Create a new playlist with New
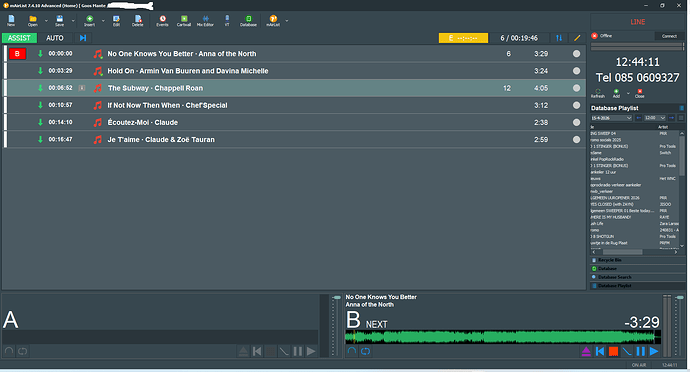Screen dimensions: 690x372 click(x=11, y=20)
